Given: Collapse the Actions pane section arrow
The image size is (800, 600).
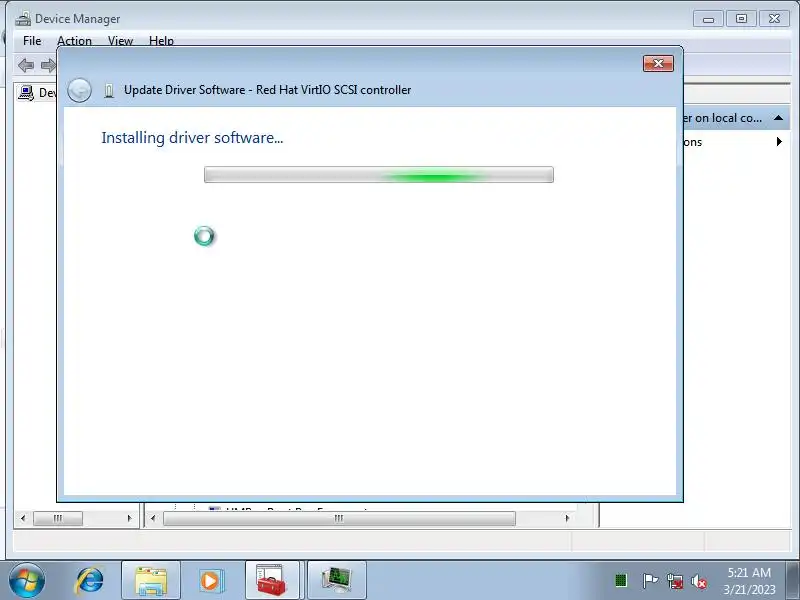Looking at the screenshot, I should (x=778, y=118).
